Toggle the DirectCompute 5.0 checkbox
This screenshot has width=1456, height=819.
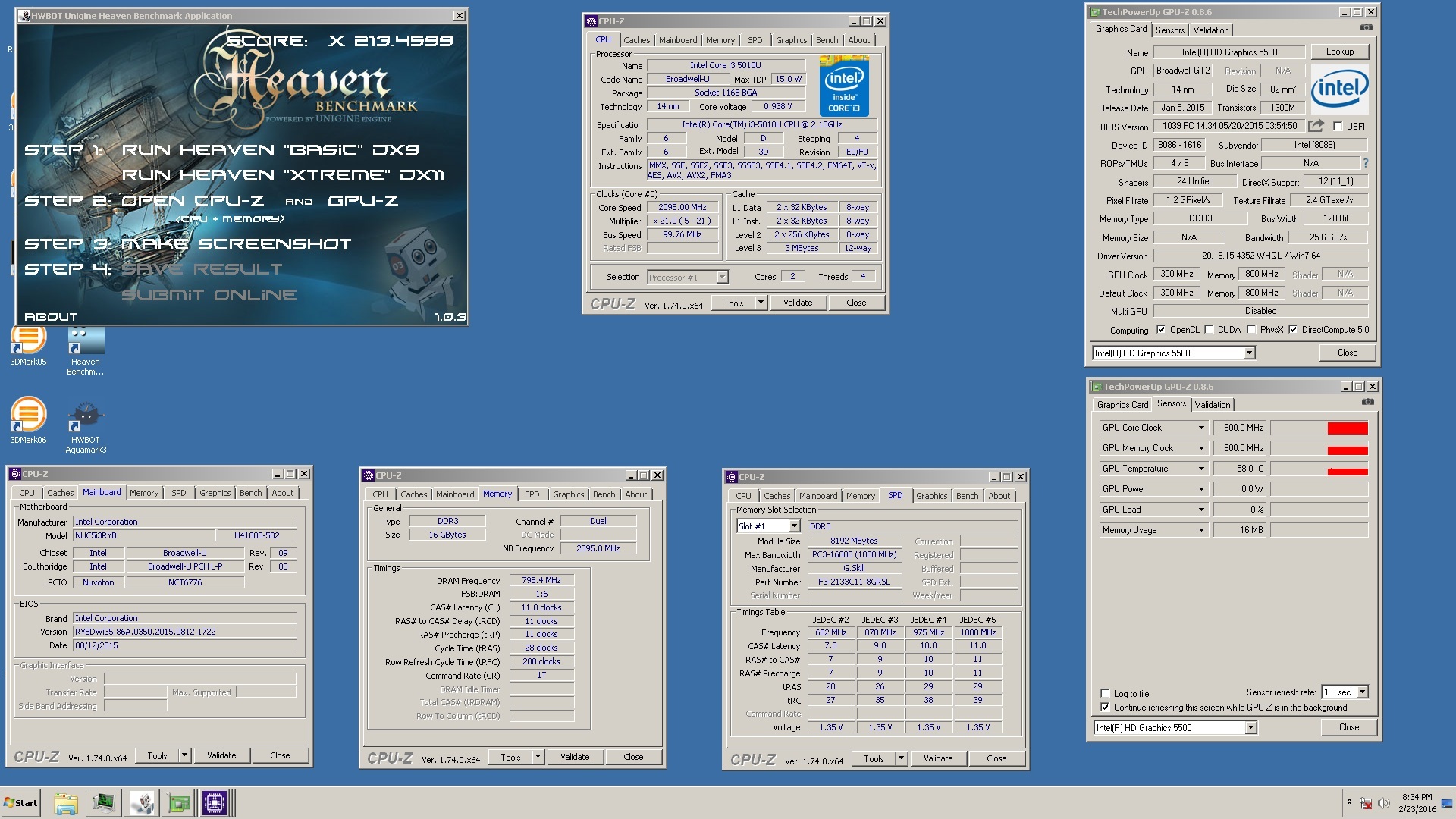(x=1293, y=330)
